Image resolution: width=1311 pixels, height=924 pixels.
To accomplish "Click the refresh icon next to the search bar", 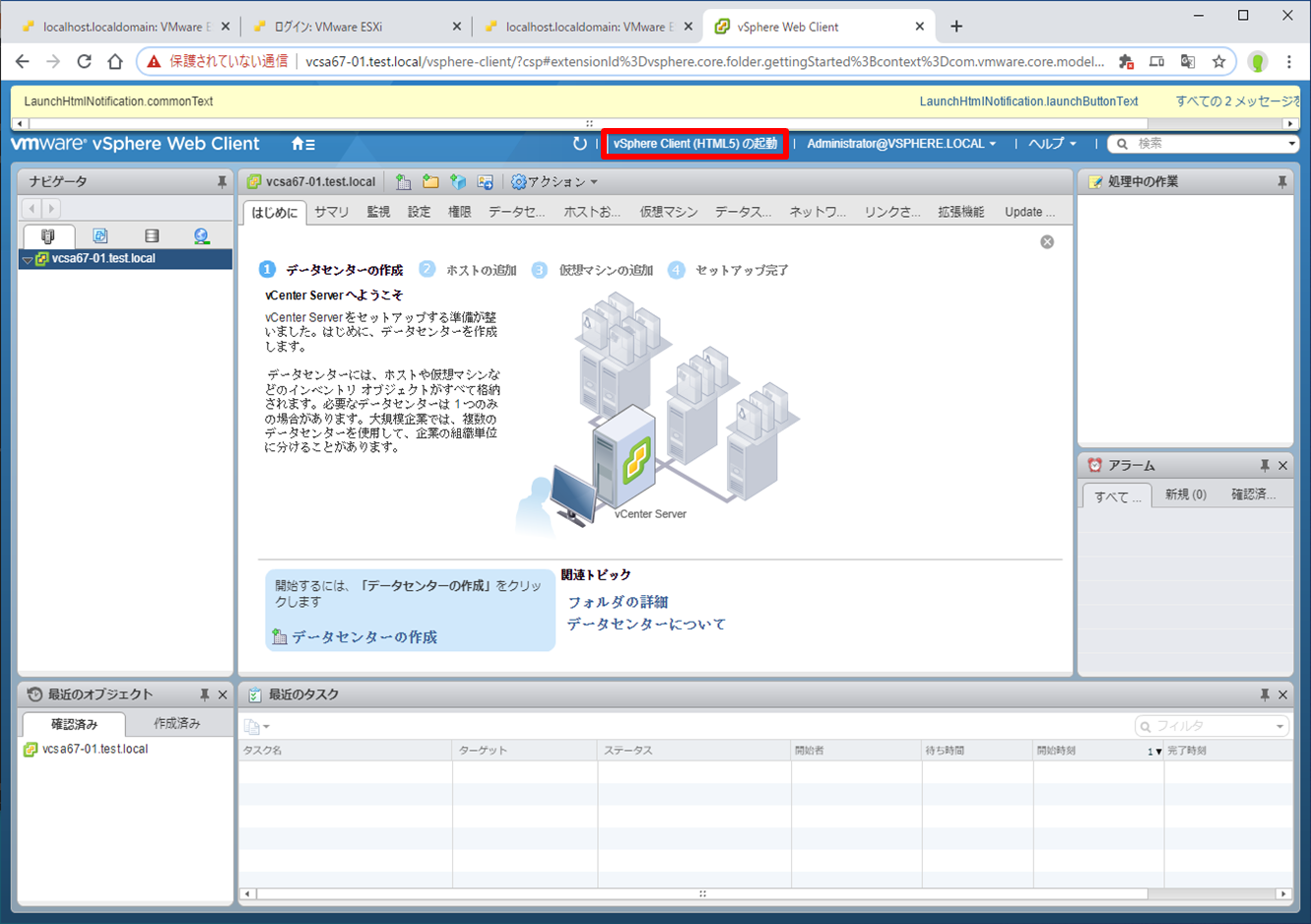I will point(579,143).
